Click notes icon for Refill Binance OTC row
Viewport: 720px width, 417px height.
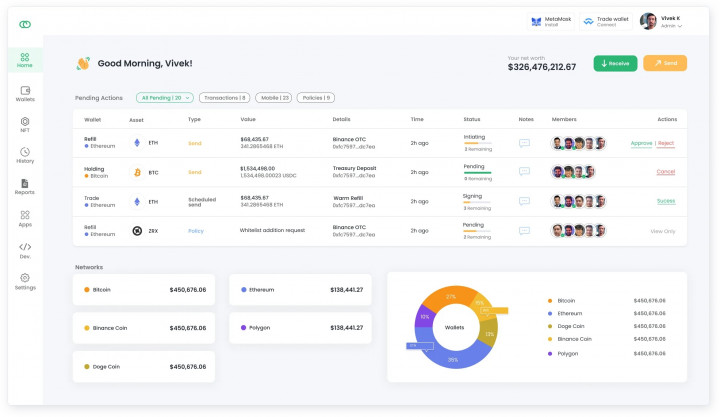(x=524, y=143)
